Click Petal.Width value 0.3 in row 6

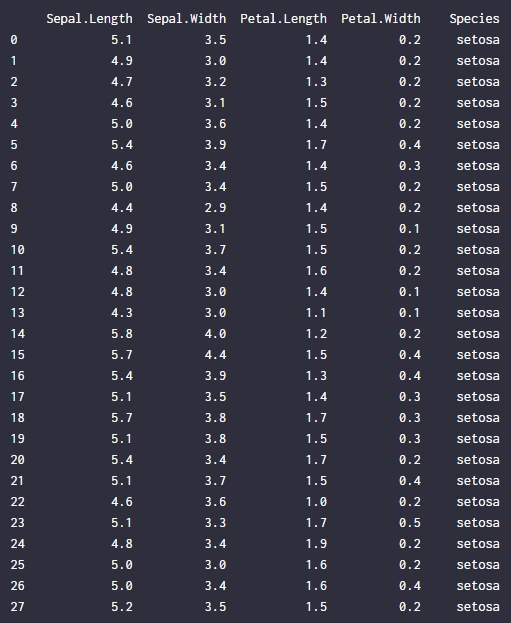(410, 166)
